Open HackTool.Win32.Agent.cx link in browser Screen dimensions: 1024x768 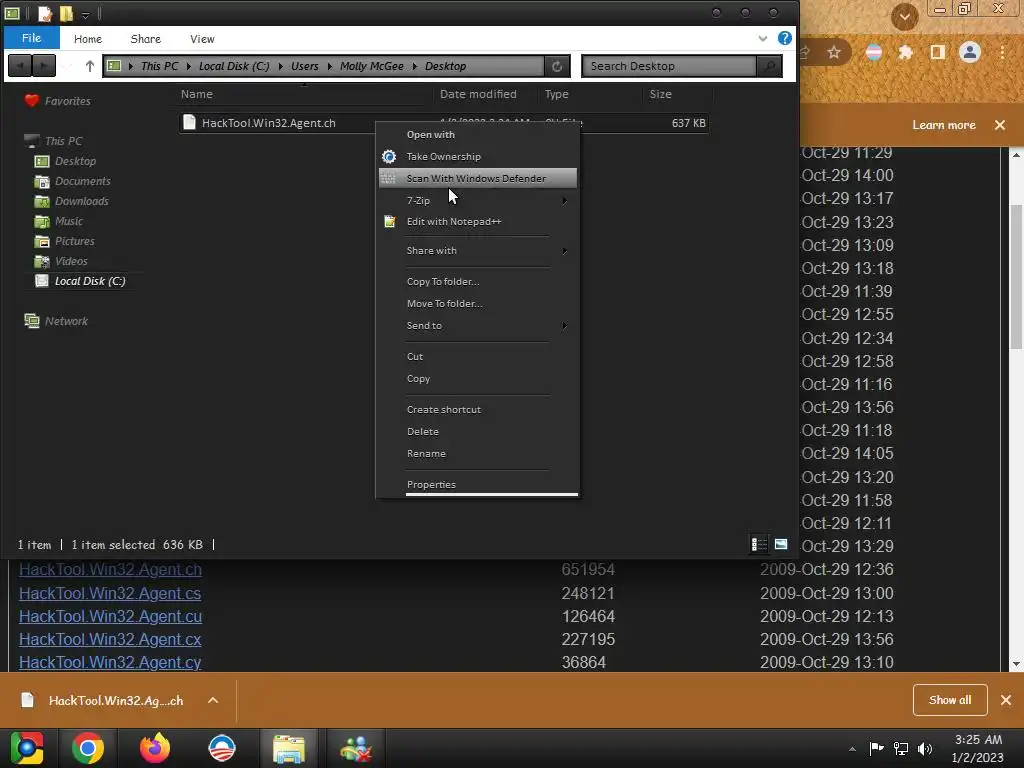110,639
